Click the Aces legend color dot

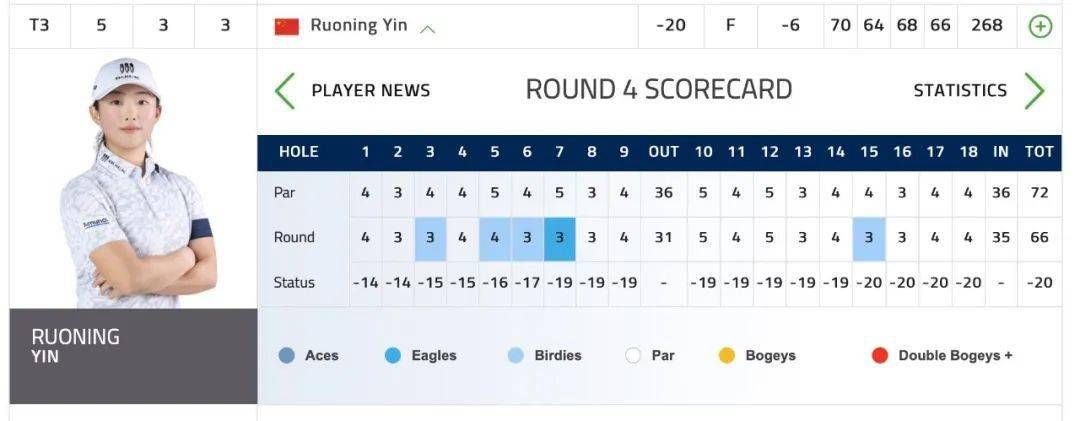287,355
